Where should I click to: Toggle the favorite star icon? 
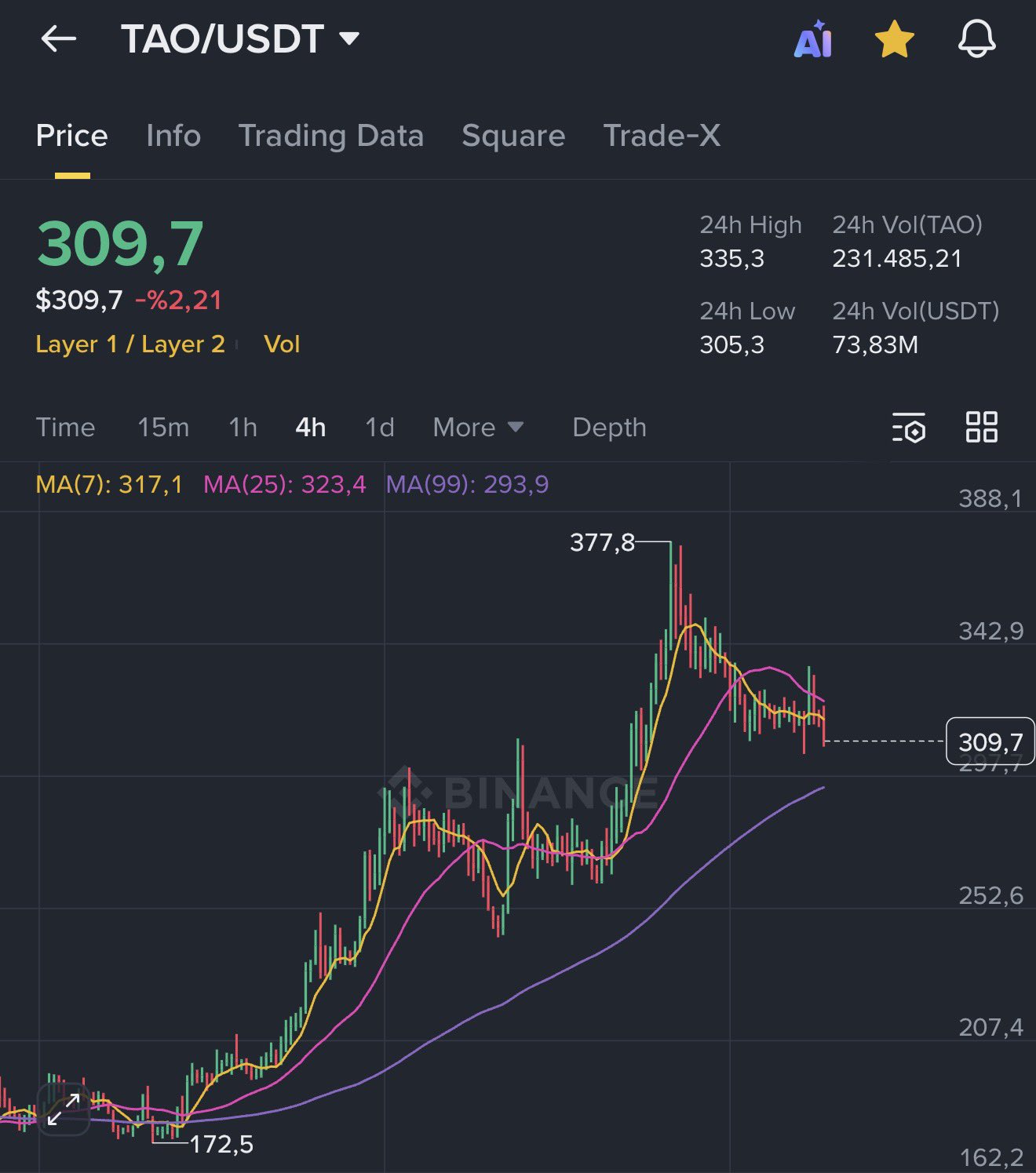point(894,39)
